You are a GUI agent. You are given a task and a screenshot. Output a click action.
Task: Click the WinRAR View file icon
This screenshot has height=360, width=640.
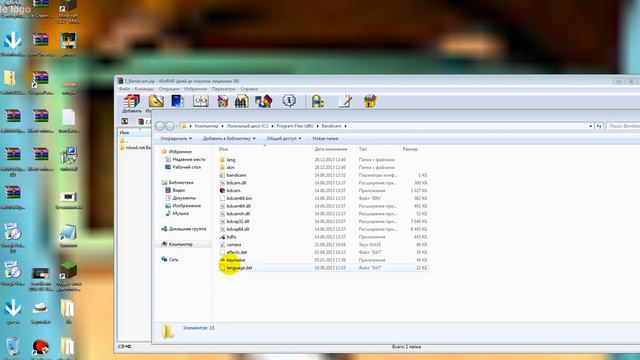point(200,101)
